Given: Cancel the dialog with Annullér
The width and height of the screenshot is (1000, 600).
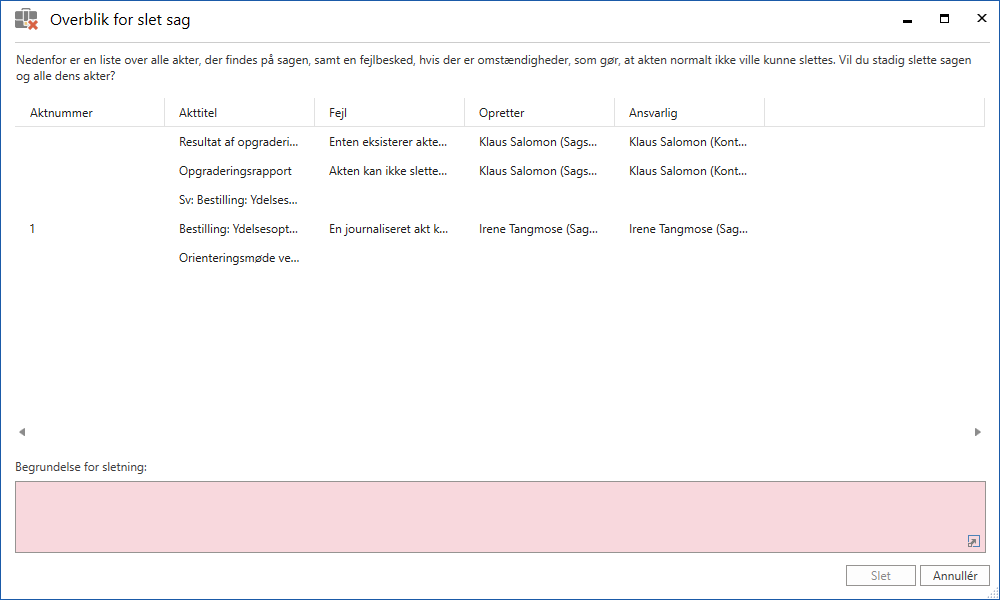Looking at the screenshot, I should tap(955, 576).
